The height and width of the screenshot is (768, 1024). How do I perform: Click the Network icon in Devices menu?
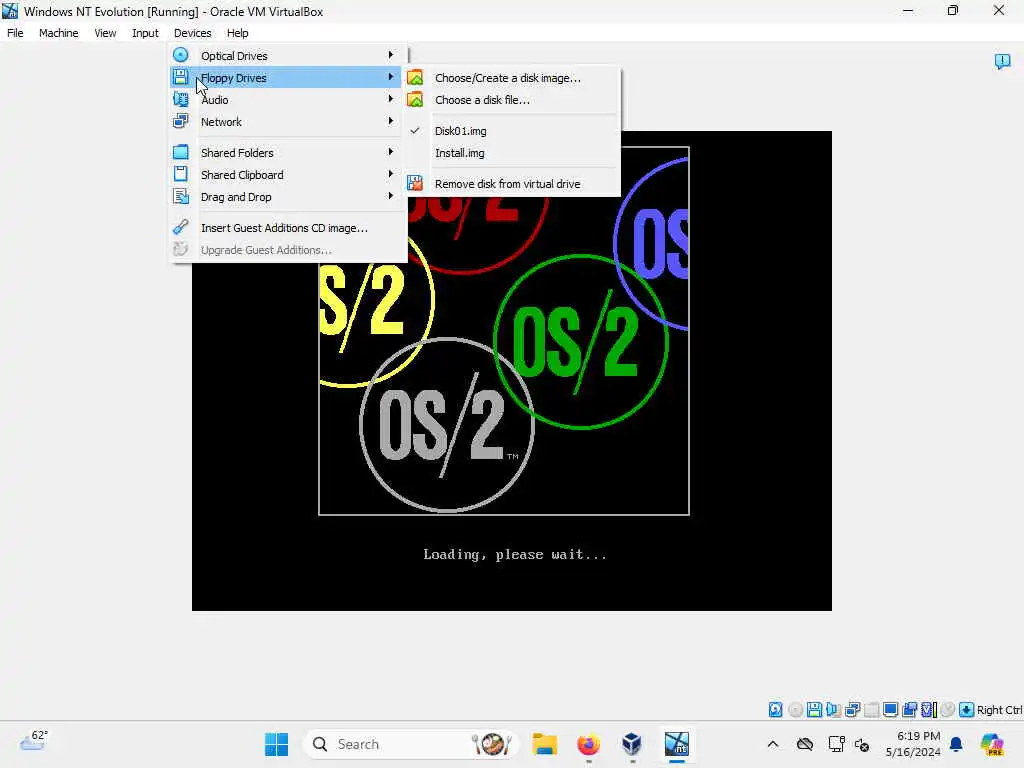(x=181, y=121)
